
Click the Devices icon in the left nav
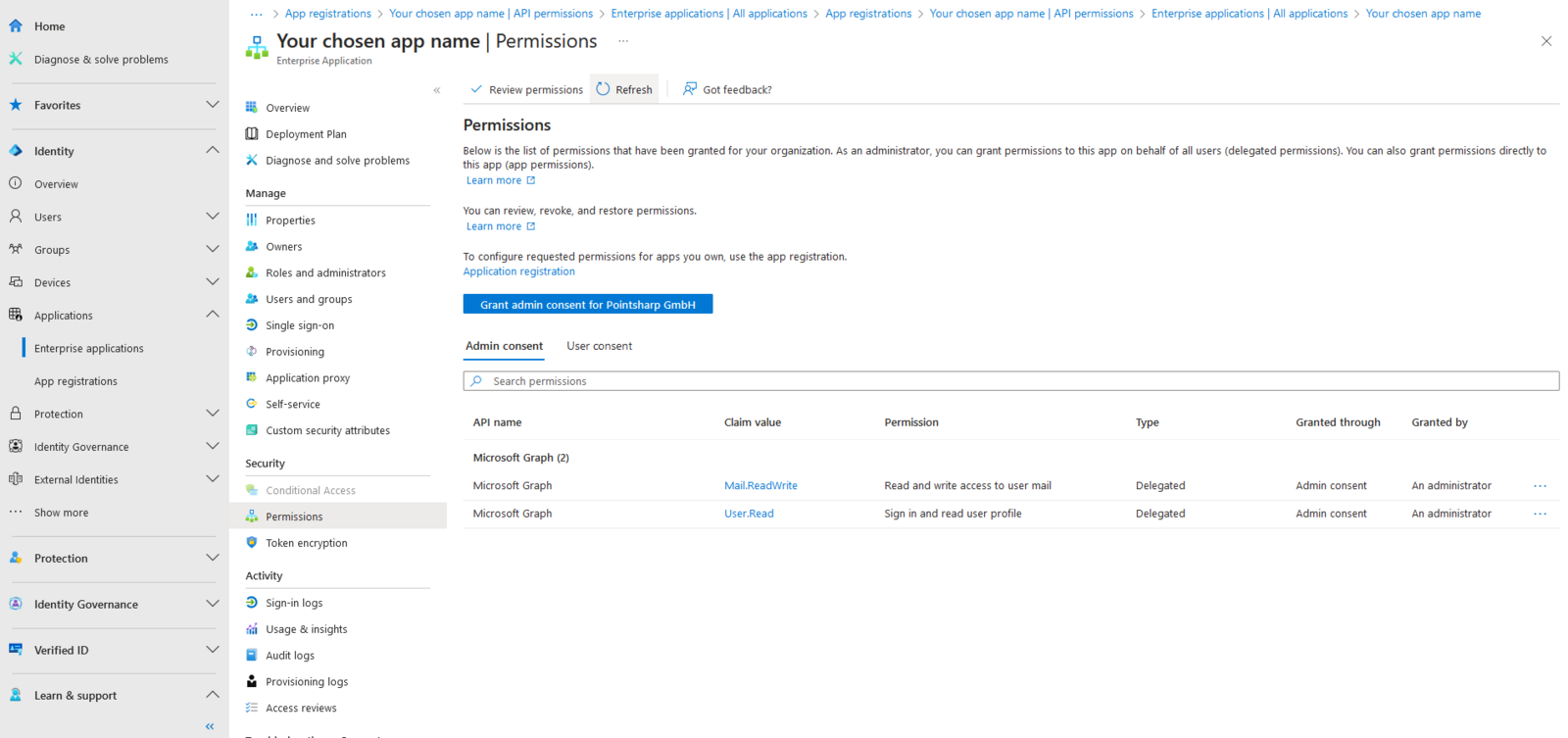(16, 282)
